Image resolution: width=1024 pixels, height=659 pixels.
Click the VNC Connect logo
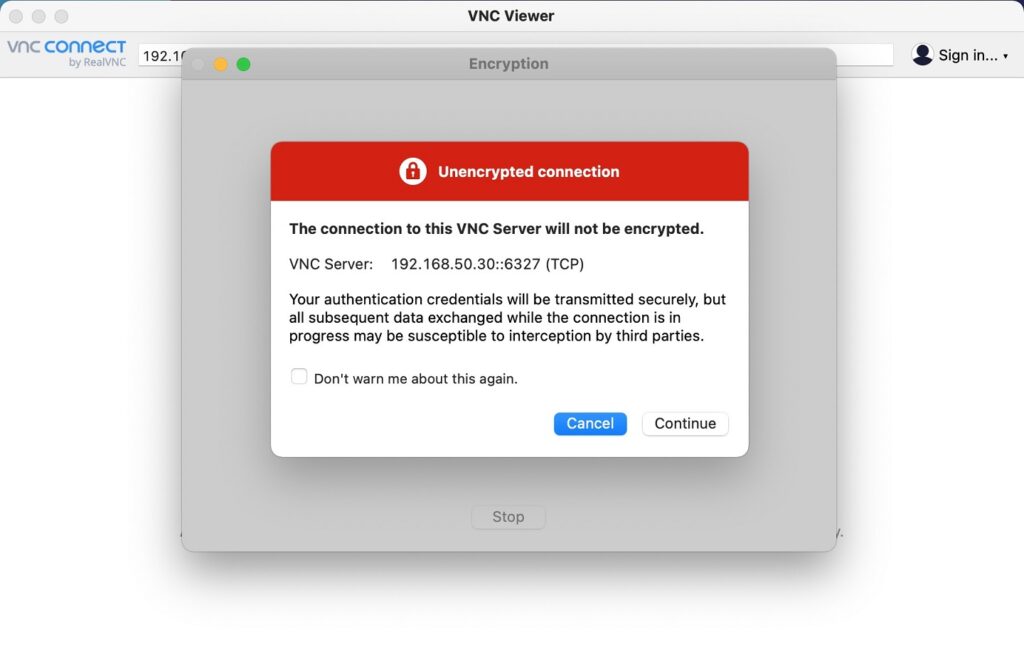(x=67, y=52)
